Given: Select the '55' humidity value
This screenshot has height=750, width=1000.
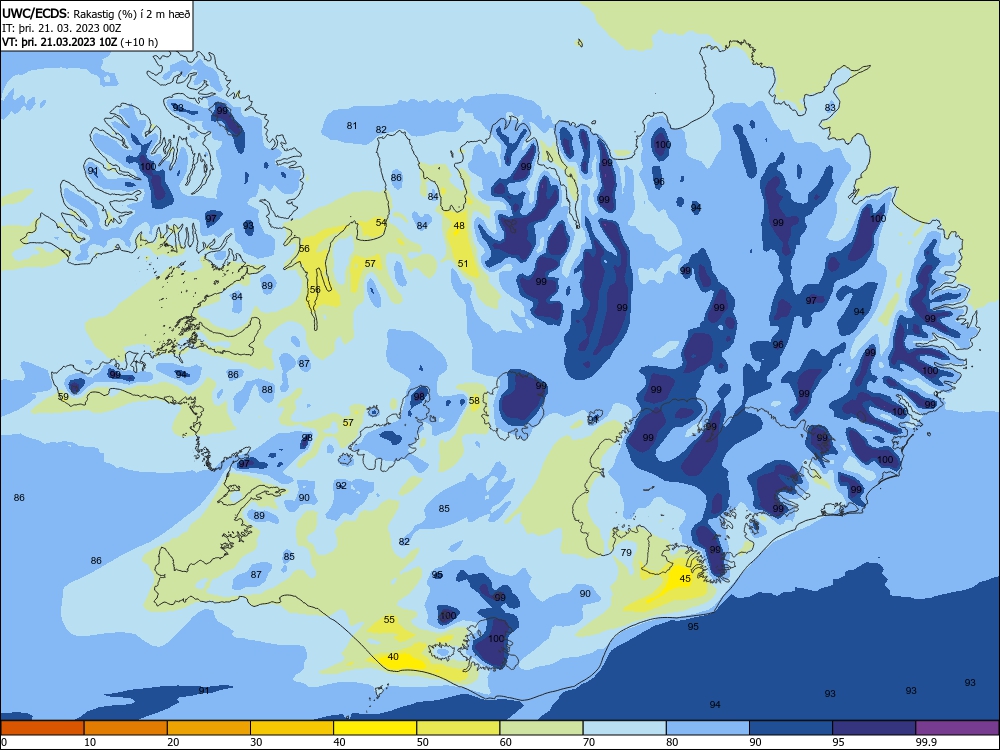Looking at the screenshot, I should 389,620.
